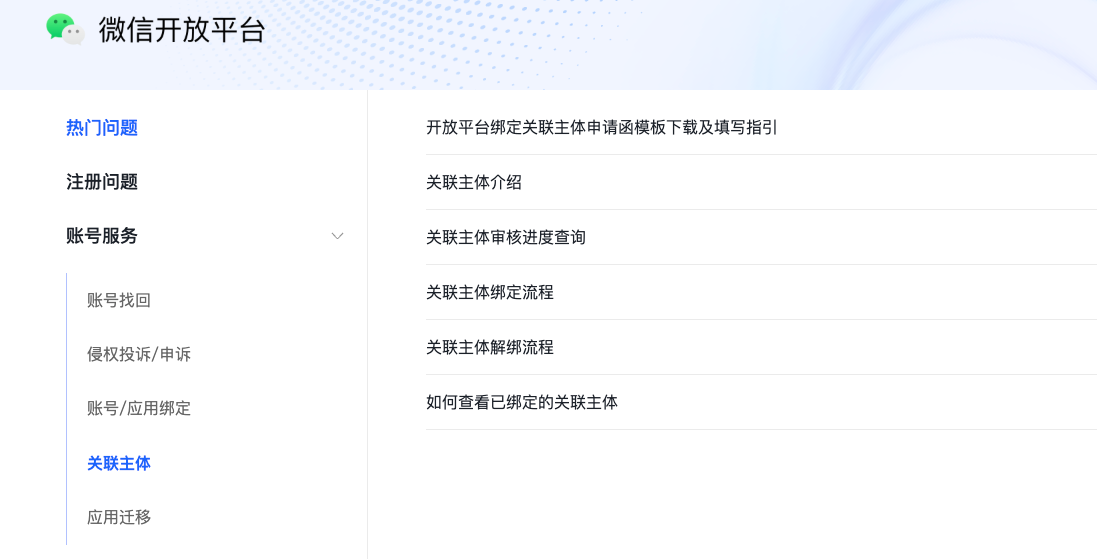This screenshot has height=559, width=1097.
Task: Select 热门问题 in the sidebar
Action: (102, 128)
